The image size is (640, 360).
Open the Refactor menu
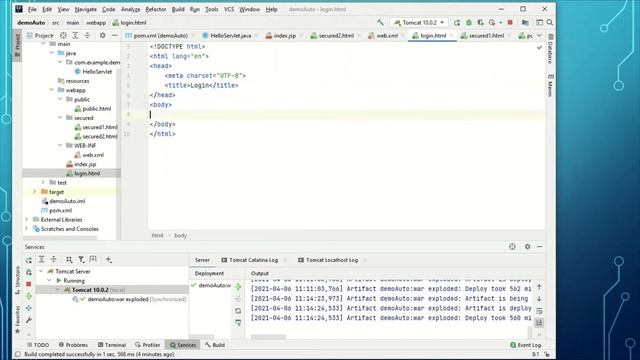pos(156,9)
